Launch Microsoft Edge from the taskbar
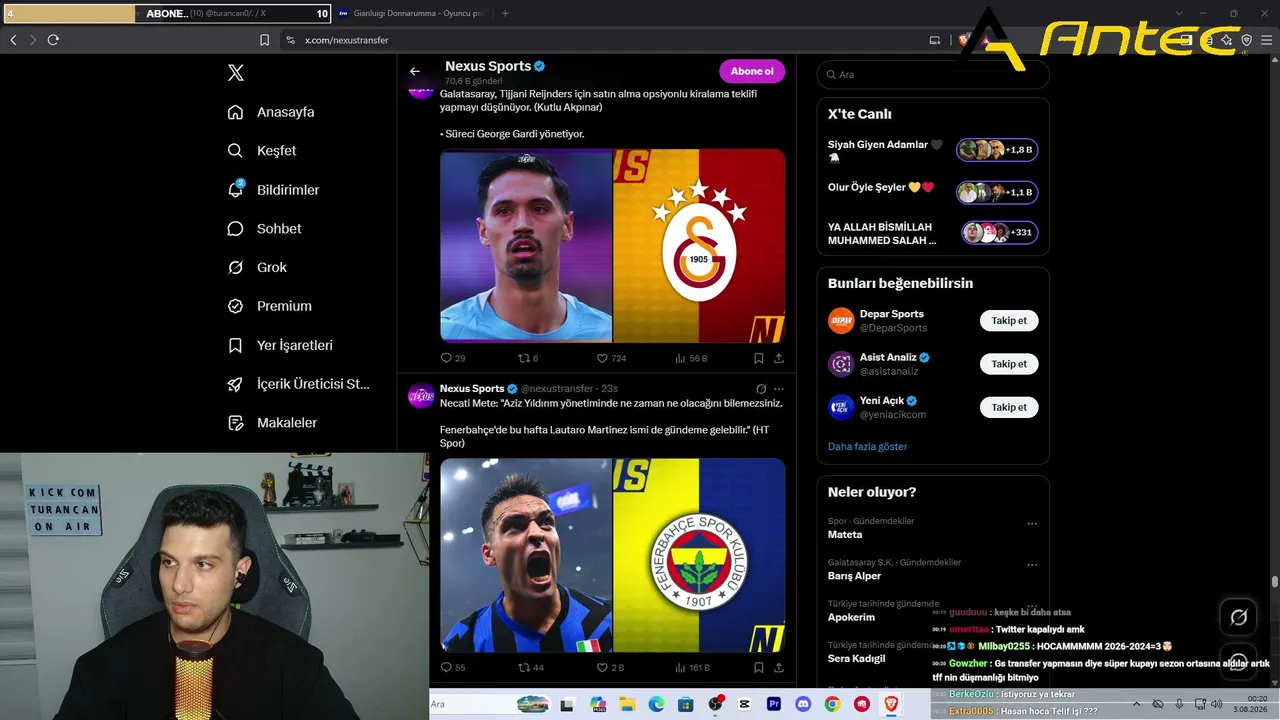Image resolution: width=1280 pixels, height=720 pixels. [x=656, y=704]
